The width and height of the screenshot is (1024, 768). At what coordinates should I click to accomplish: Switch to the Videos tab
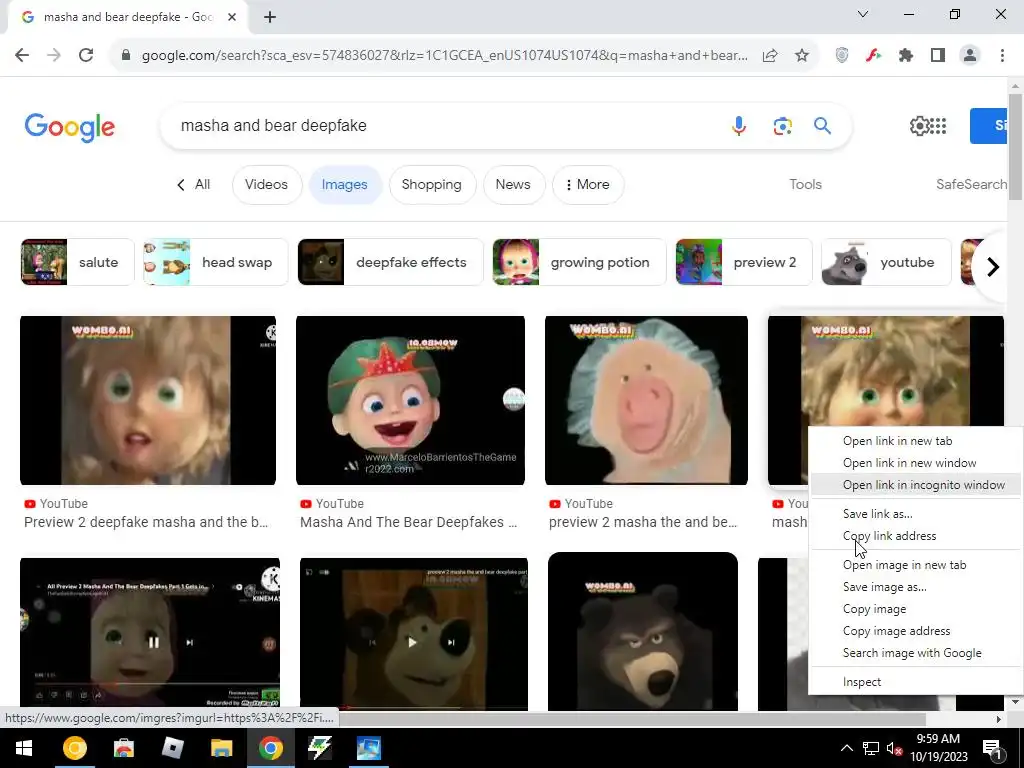click(266, 185)
